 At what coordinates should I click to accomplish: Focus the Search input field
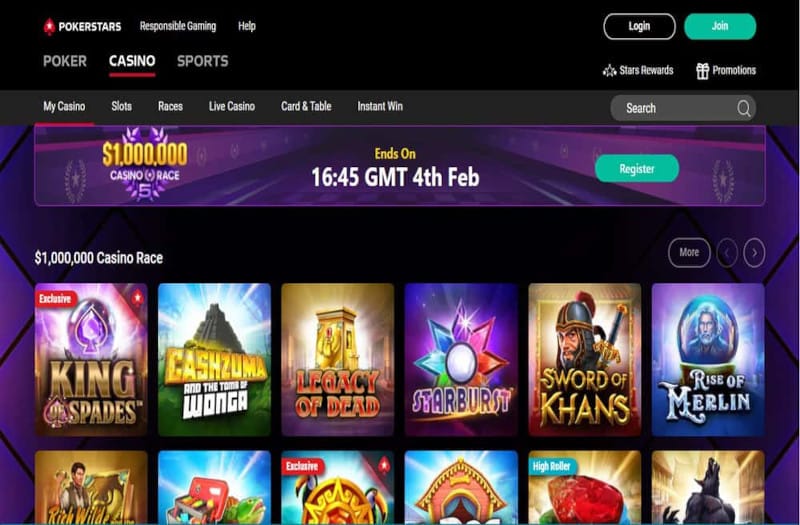683,108
